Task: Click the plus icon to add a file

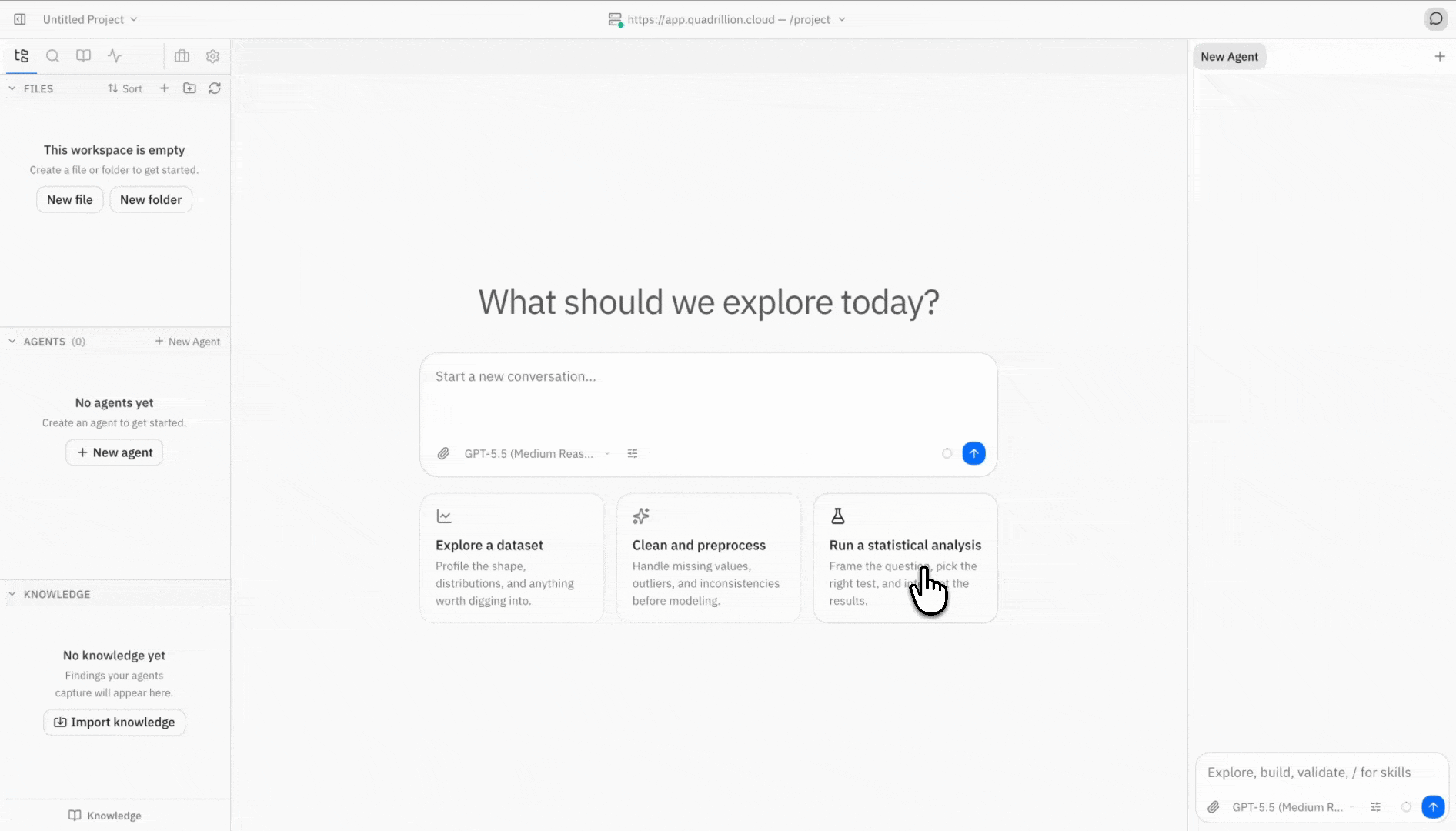Action: 164,88
